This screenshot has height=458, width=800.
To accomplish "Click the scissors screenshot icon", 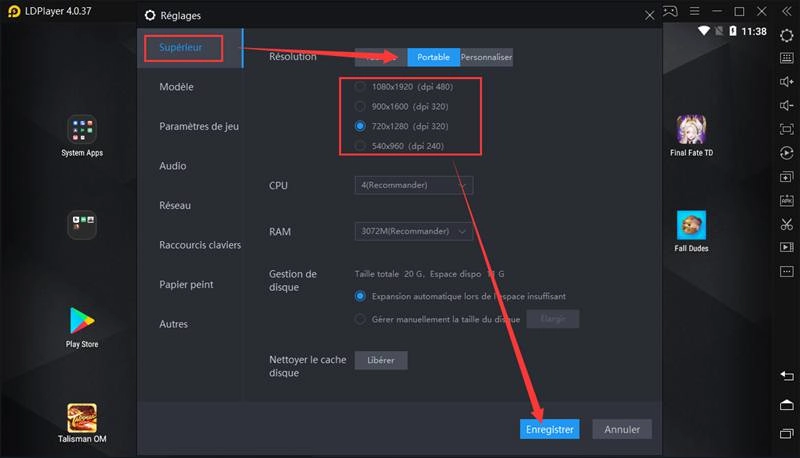I will pyautogui.click(x=787, y=223).
